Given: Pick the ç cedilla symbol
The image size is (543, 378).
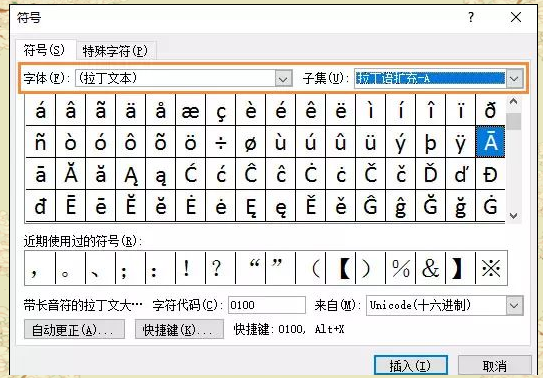Looking at the screenshot, I should pyautogui.click(x=221, y=110).
